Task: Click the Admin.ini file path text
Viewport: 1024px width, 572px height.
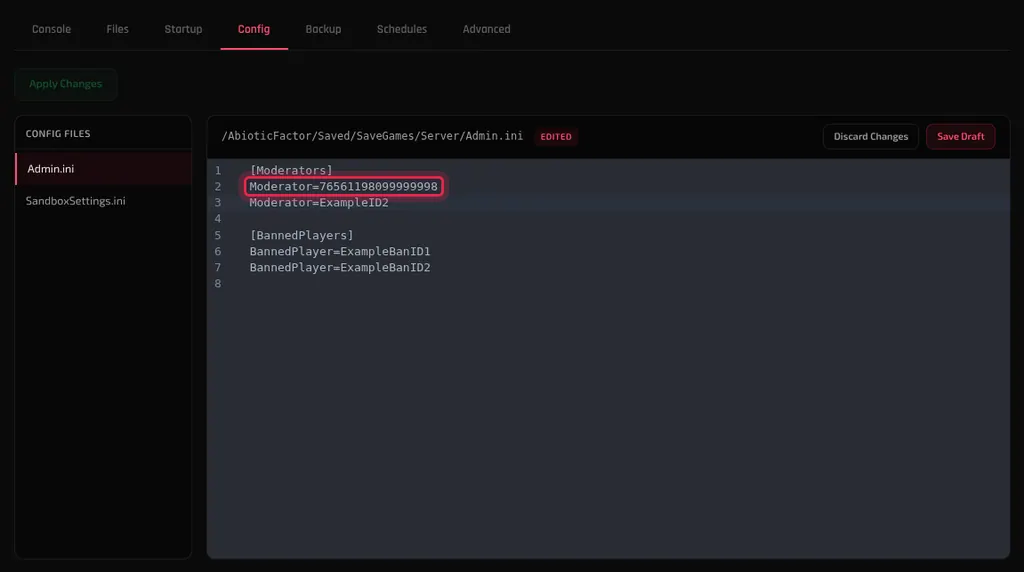Action: click(372, 136)
